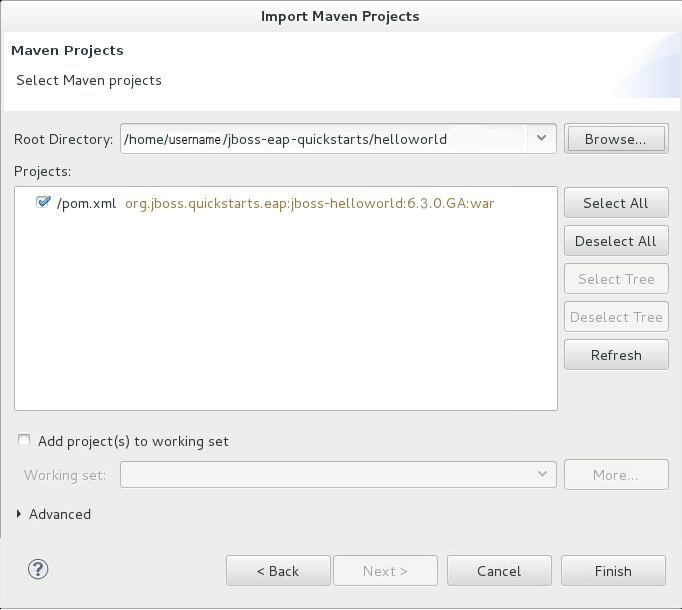Open the Root Directory dropdown arrow
This screenshot has width=682, height=610.
(541, 139)
